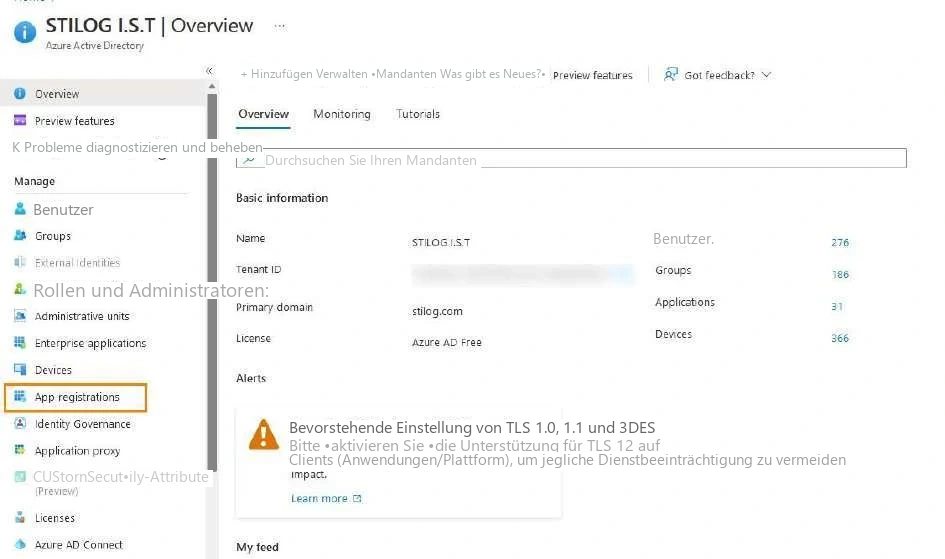
Task: Collapse the sidebar with double chevron
Action: pos(209,70)
